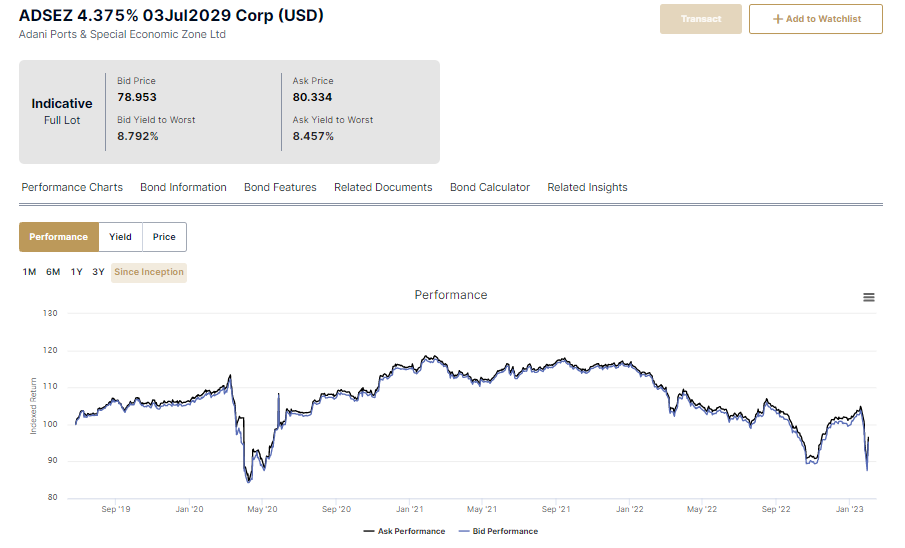Viewport: 905px width, 548px height.
Task: Toggle Ask Performance legend series
Action: [x=405, y=531]
